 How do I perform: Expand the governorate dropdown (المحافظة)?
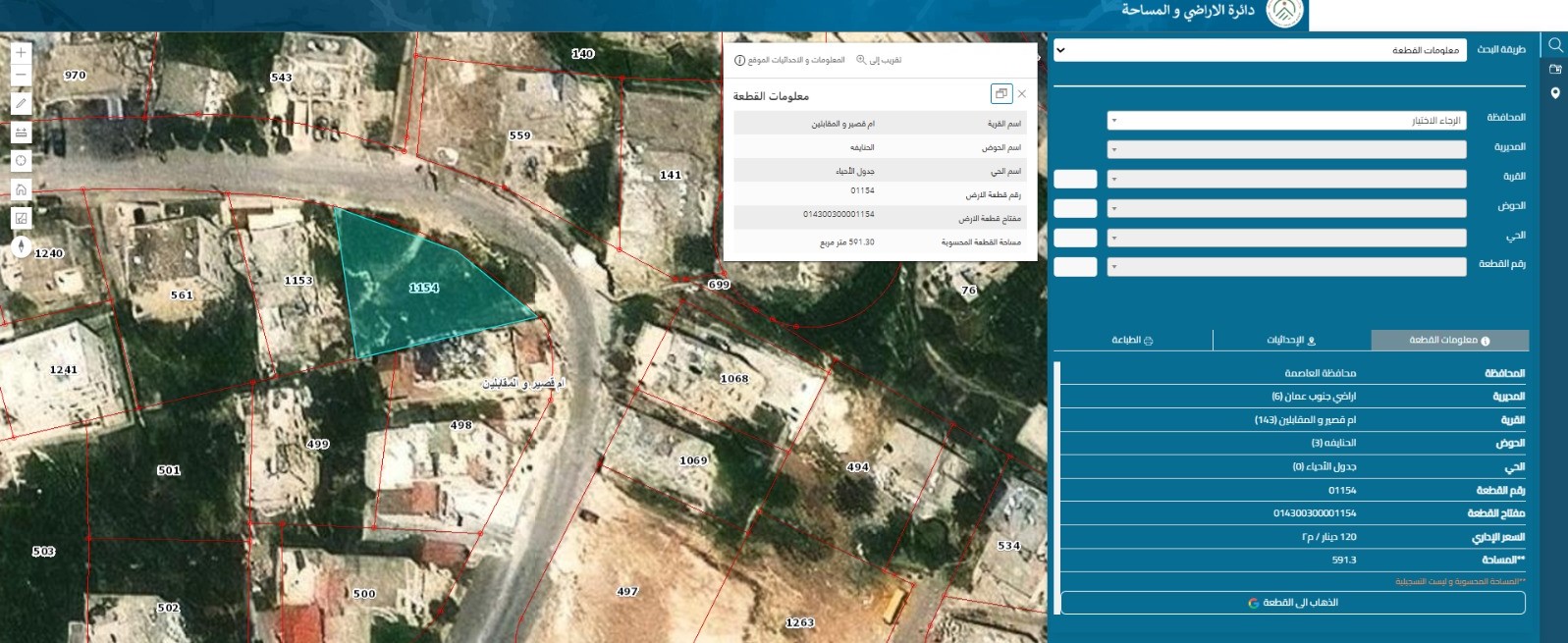[1286, 121]
